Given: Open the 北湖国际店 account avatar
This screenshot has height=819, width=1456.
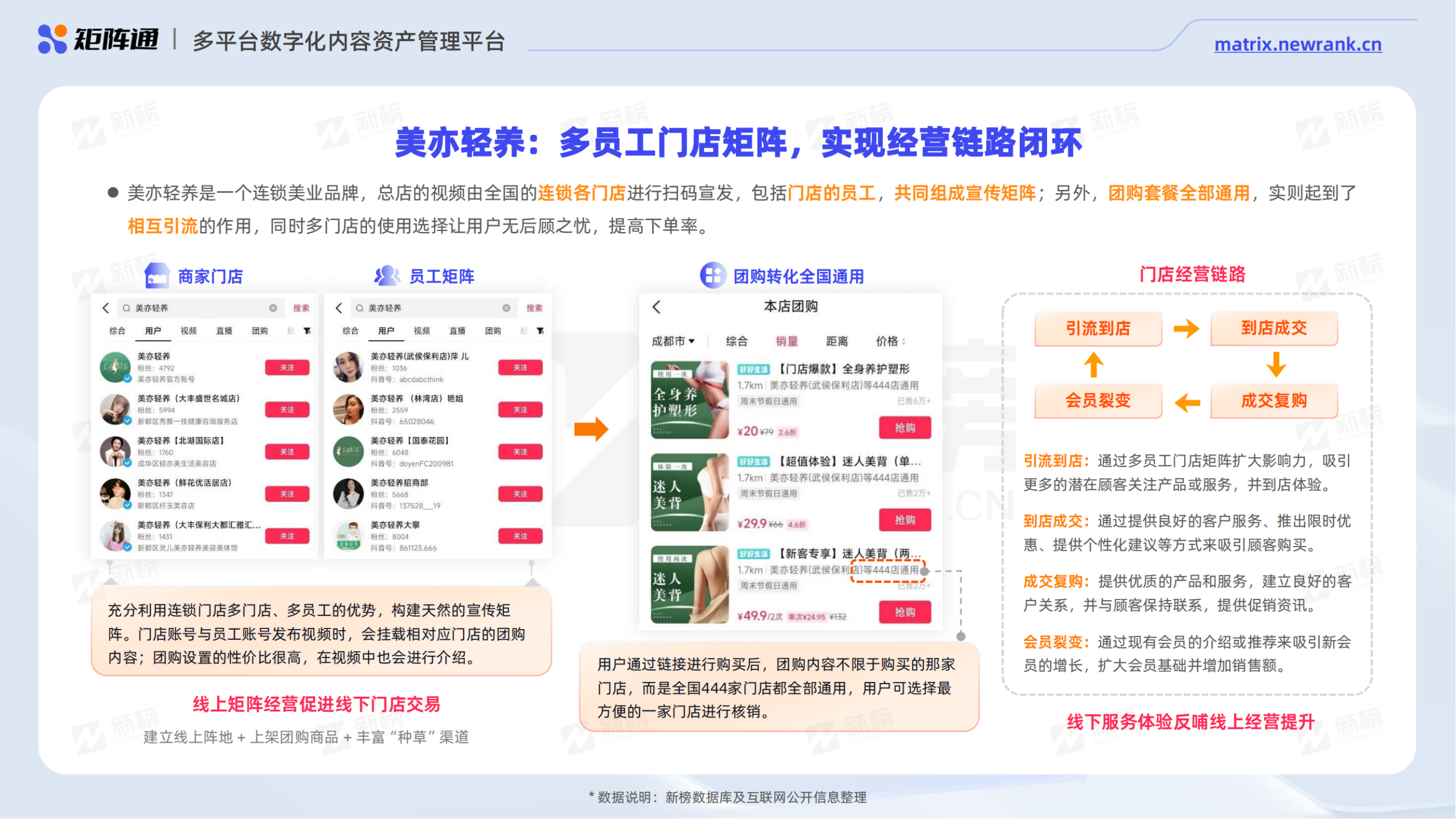Looking at the screenshot, I should pyautogui.click(x=115, y=452).
